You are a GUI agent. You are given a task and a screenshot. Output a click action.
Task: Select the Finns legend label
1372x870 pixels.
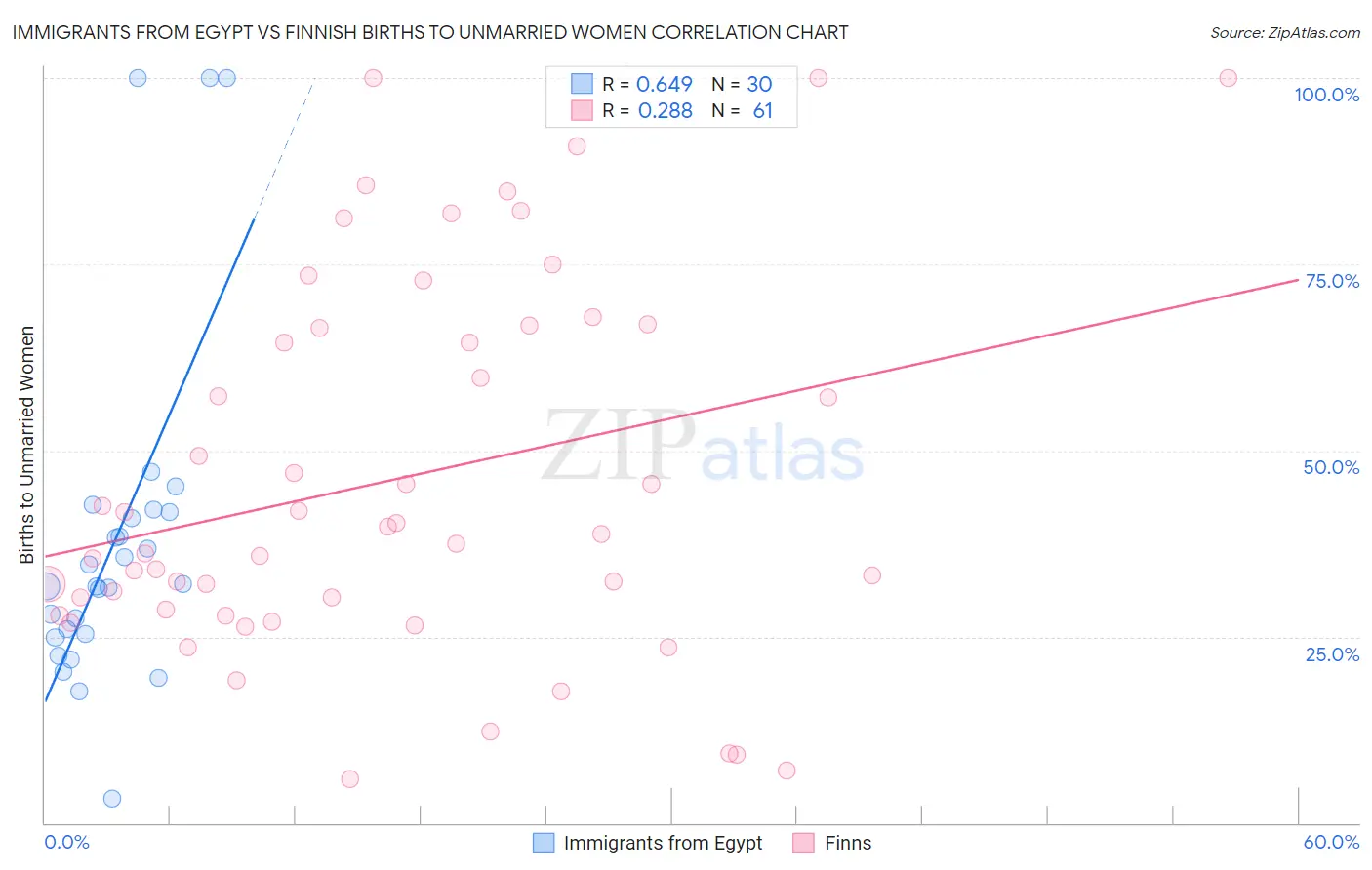[x=848, y=843]
